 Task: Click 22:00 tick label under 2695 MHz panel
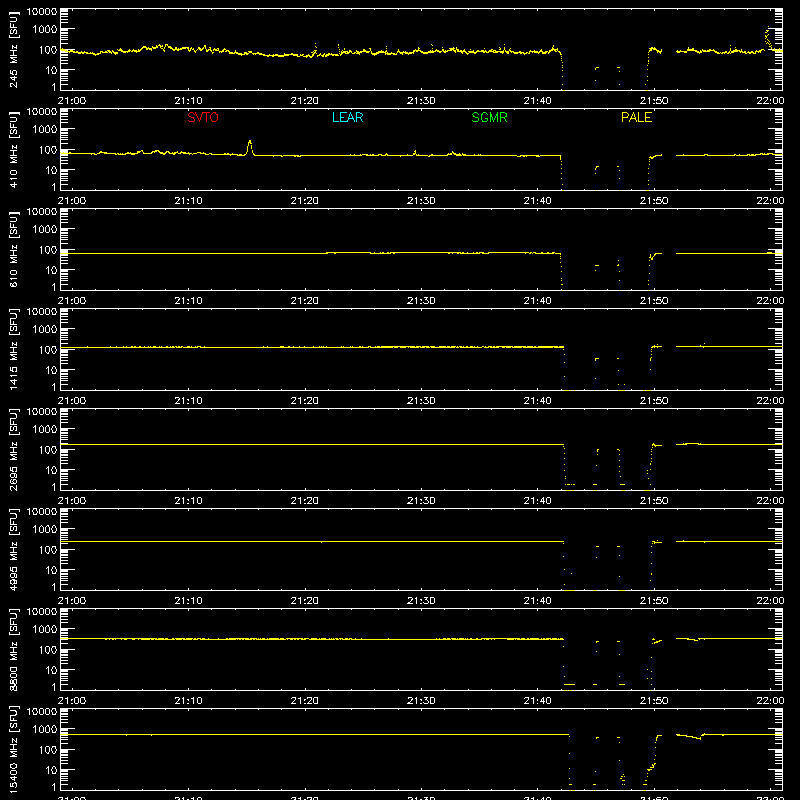pos(770,501)
